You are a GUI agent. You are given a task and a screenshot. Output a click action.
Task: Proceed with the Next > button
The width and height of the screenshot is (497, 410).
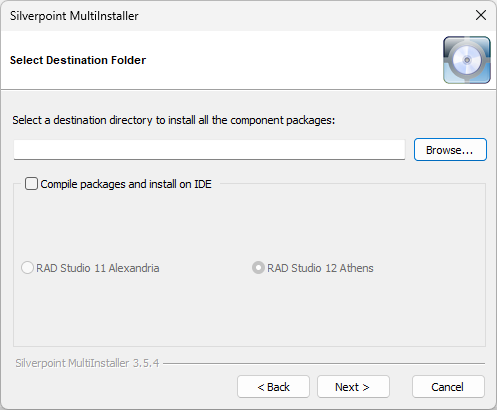353,387
